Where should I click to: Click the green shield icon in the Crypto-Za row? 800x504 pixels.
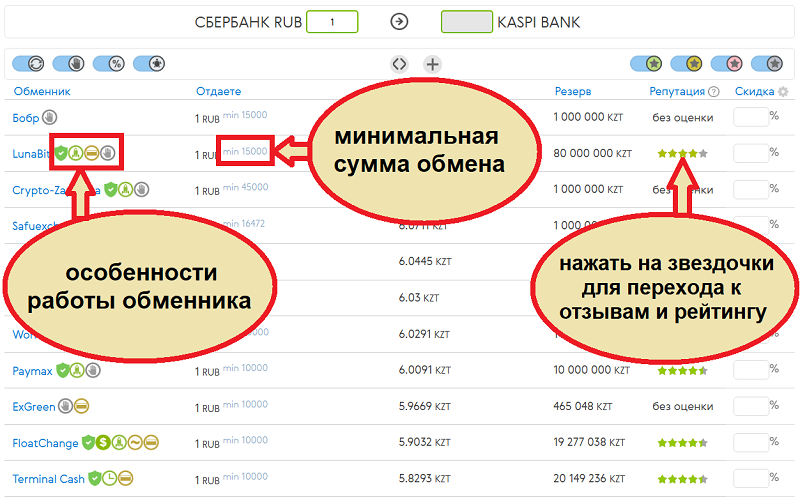point(110,189)
